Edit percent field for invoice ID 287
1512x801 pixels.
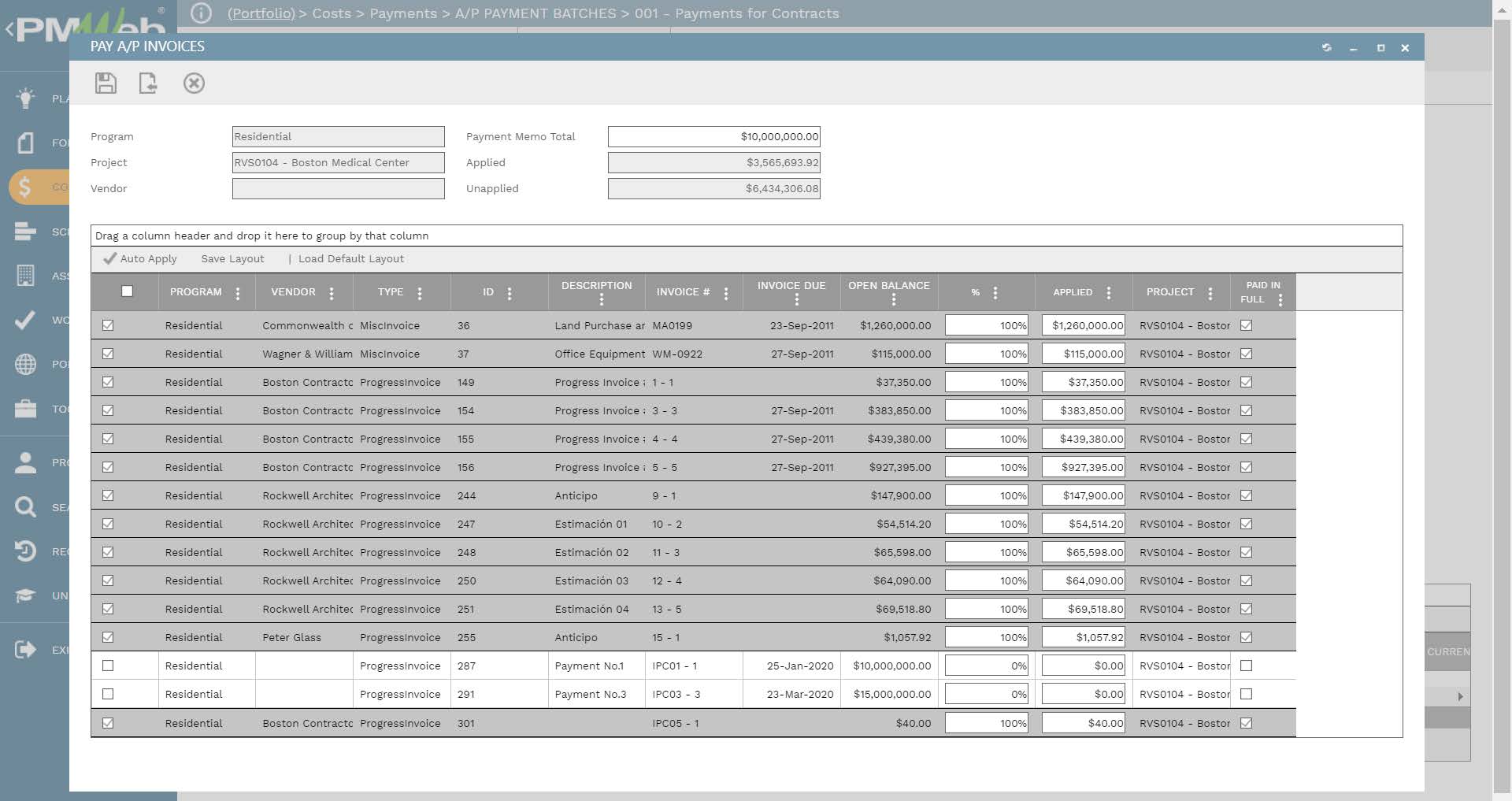click(x=987, y=666)
